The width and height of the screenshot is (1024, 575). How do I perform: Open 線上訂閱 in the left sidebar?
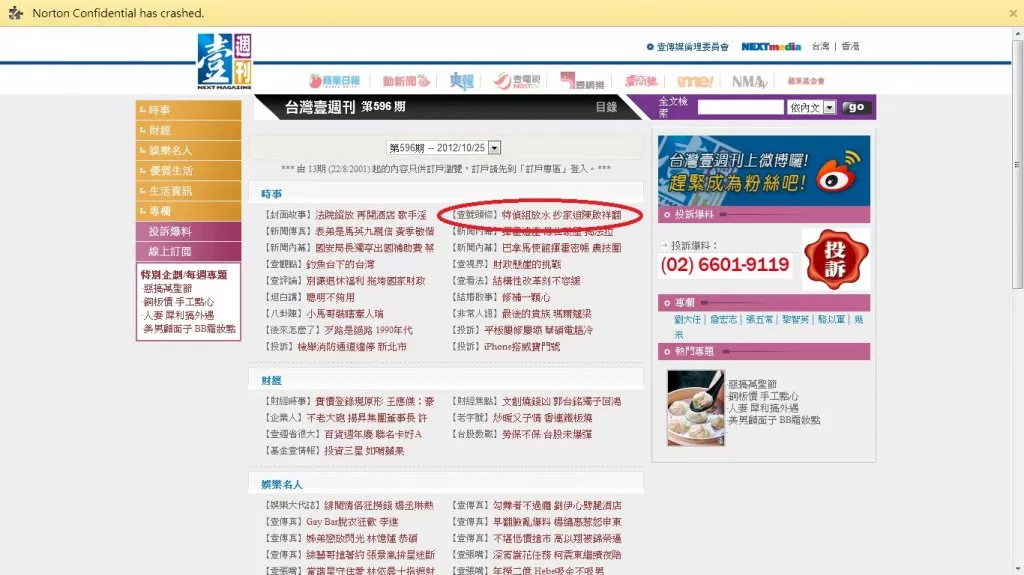189,252
